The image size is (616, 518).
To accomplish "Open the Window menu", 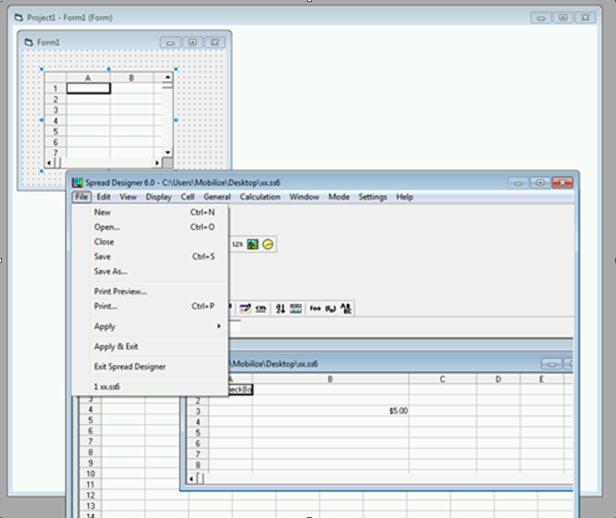I will pos(304,197).
